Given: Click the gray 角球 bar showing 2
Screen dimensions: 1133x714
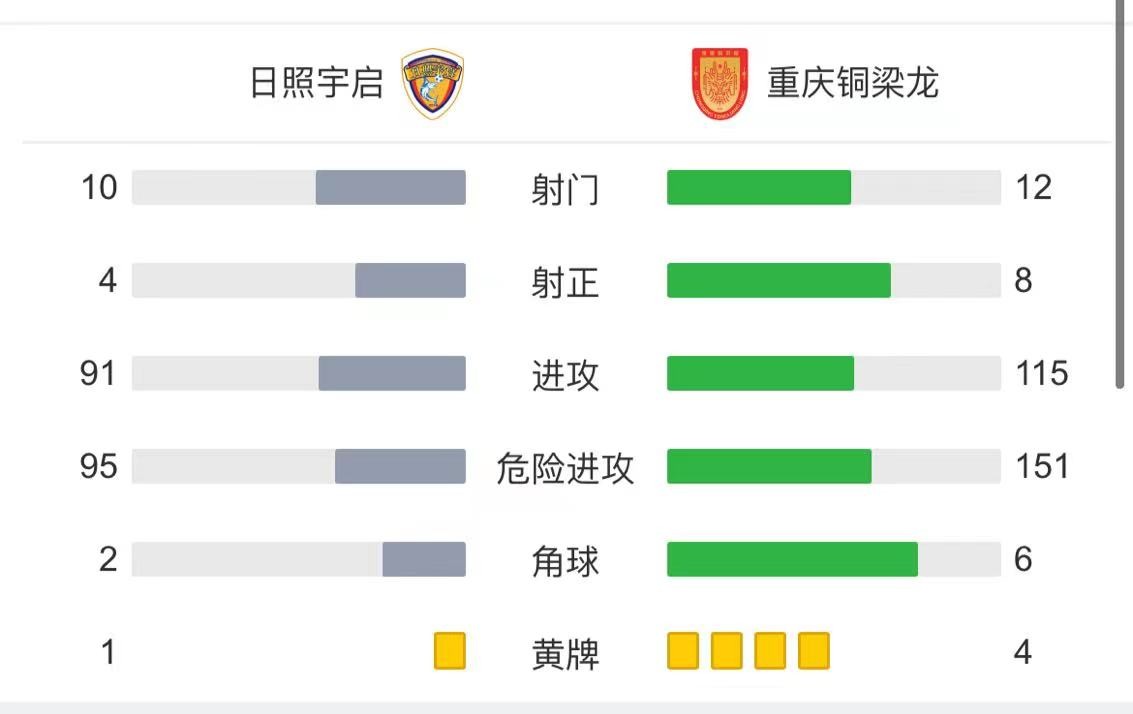Looking at the screenshot, I should click(423, 559).
